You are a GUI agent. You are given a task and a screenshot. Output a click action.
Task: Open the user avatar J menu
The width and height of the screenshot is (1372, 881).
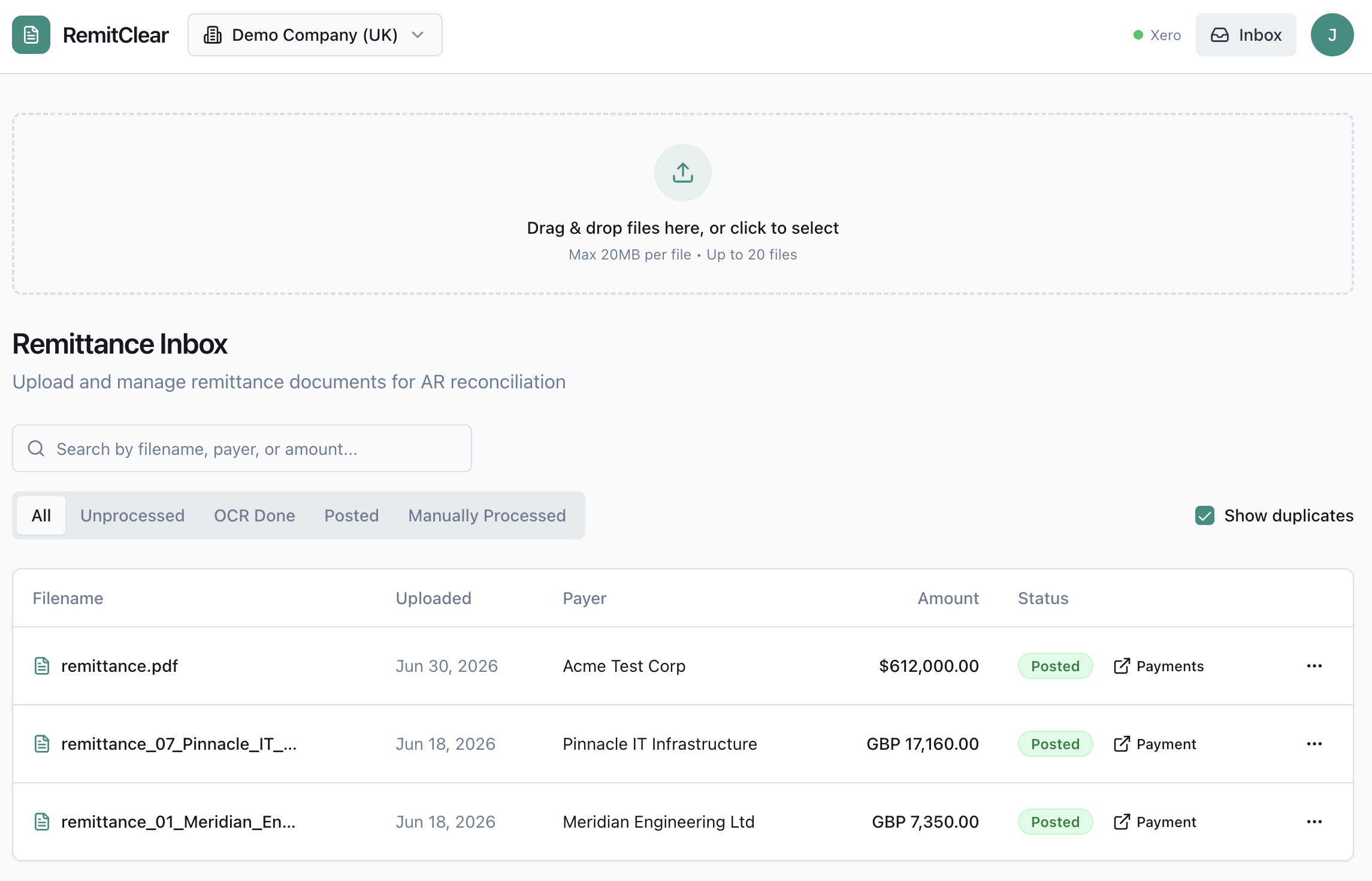click(x=1332, y=35)
